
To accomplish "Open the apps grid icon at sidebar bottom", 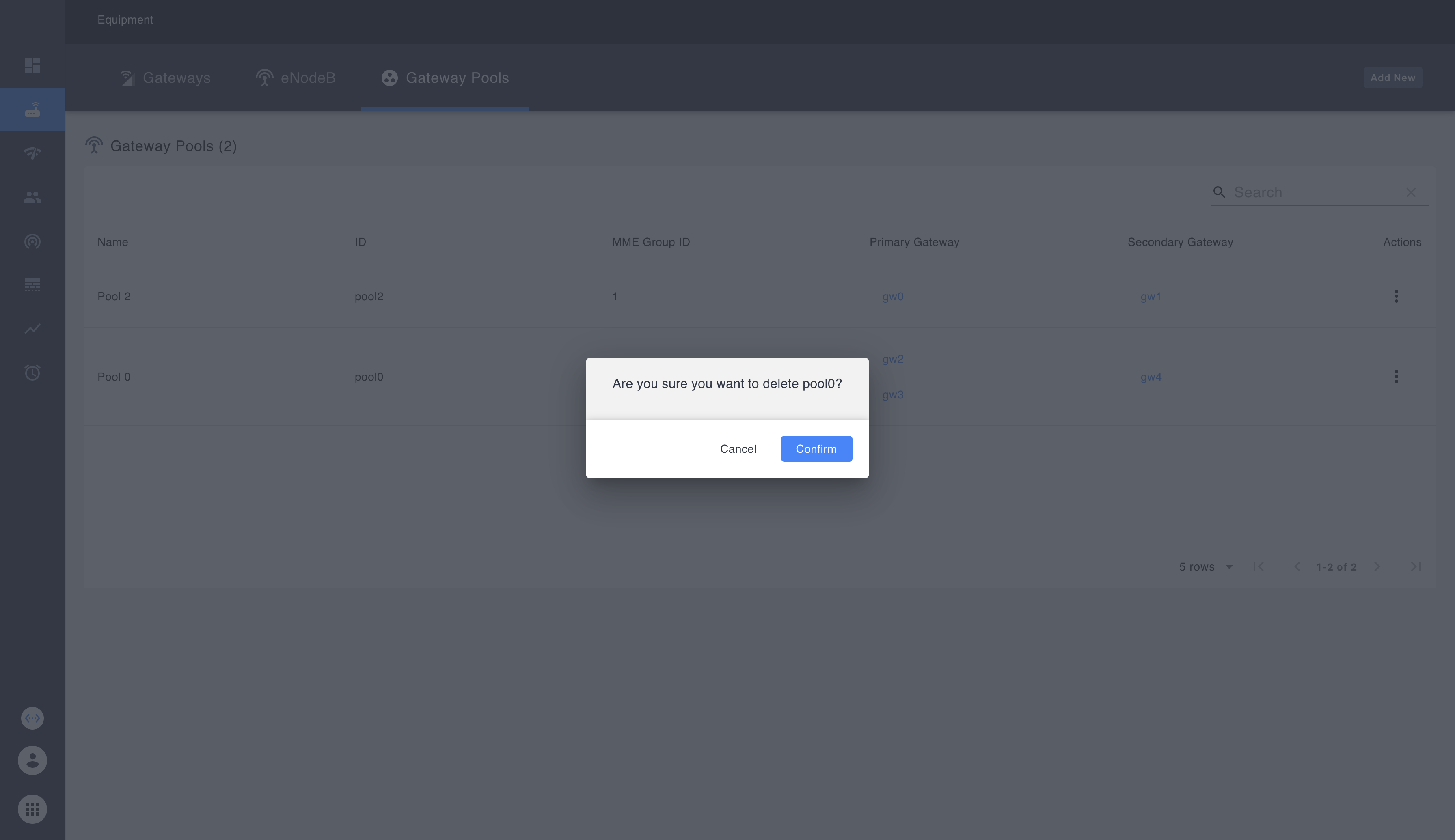I will click(x=32, y=809).
